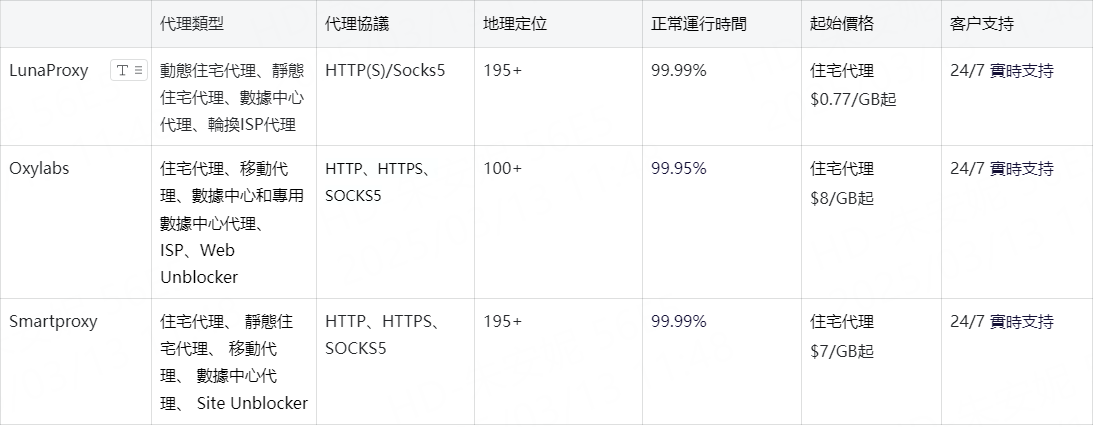1093x427 pixels.
Task: Click the text format icon beside LunaProxy
Action: [x=129, y=70]
